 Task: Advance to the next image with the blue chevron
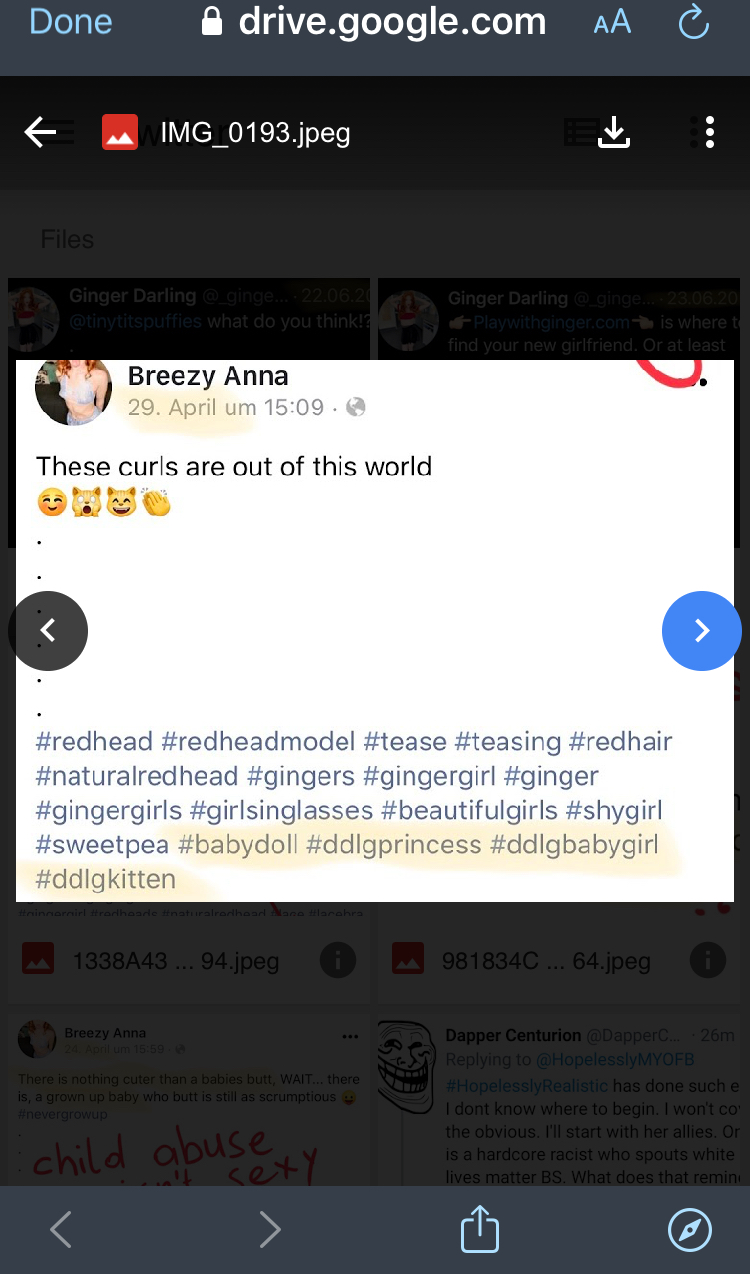(702, 630)
